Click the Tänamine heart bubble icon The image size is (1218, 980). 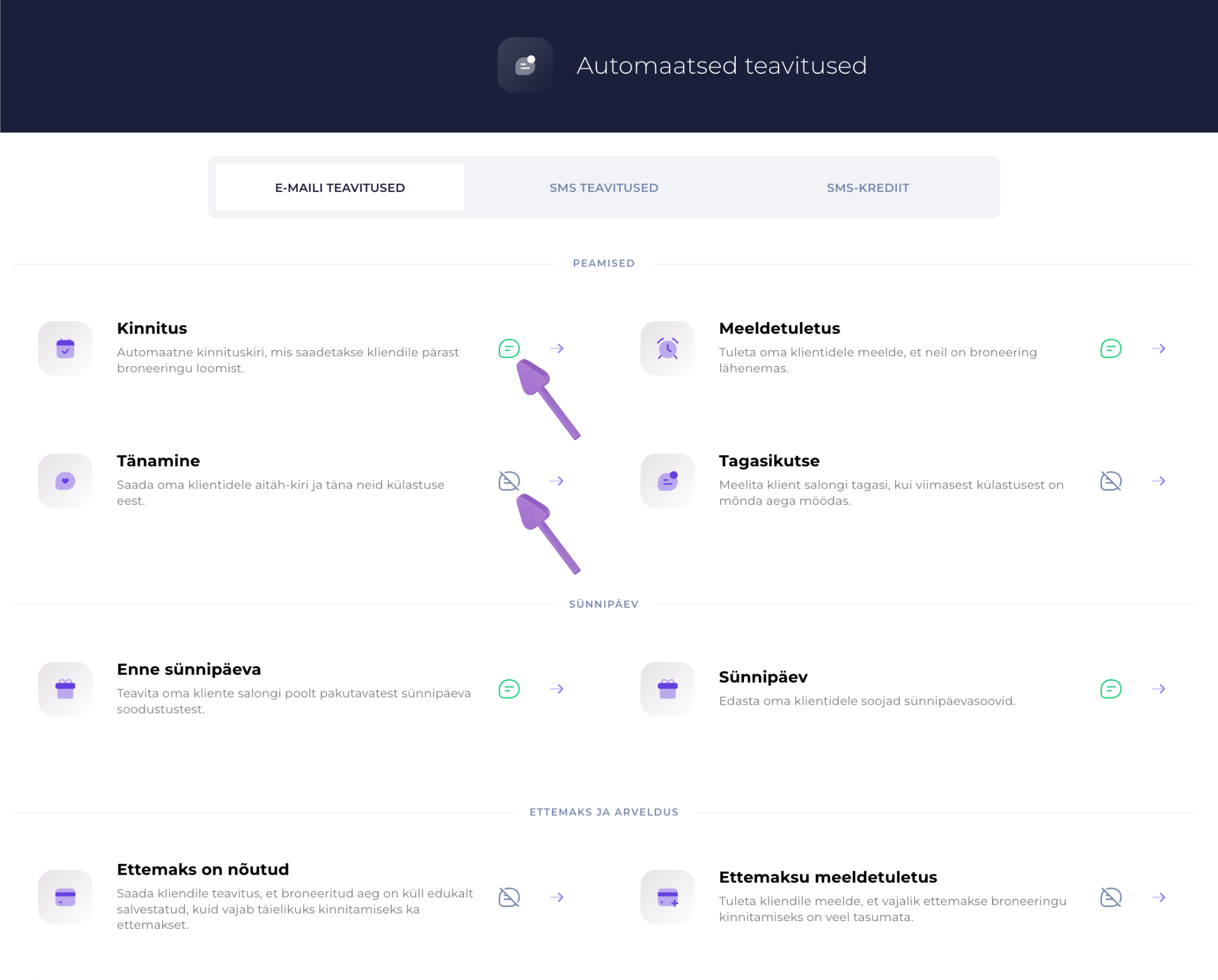(x=65, y=481)
